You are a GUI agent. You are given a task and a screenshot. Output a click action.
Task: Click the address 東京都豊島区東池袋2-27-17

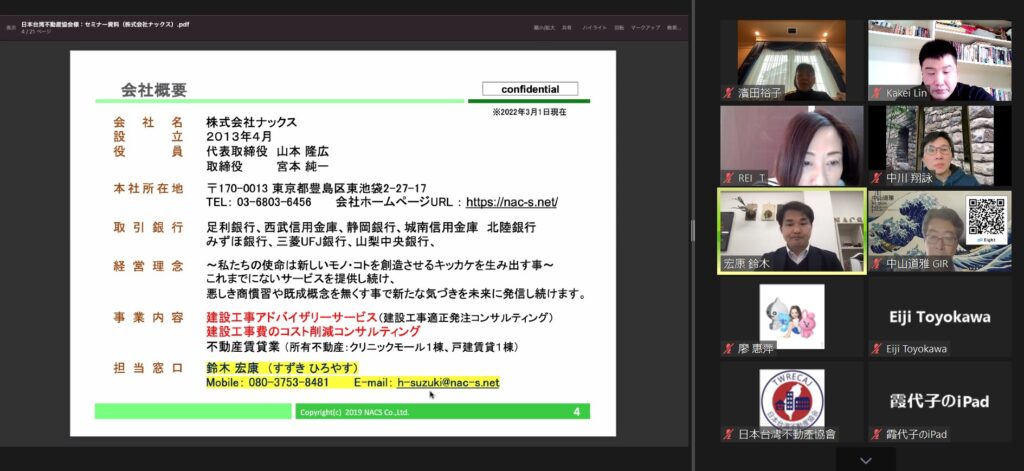pyautogui.click(x=349, y=188)
